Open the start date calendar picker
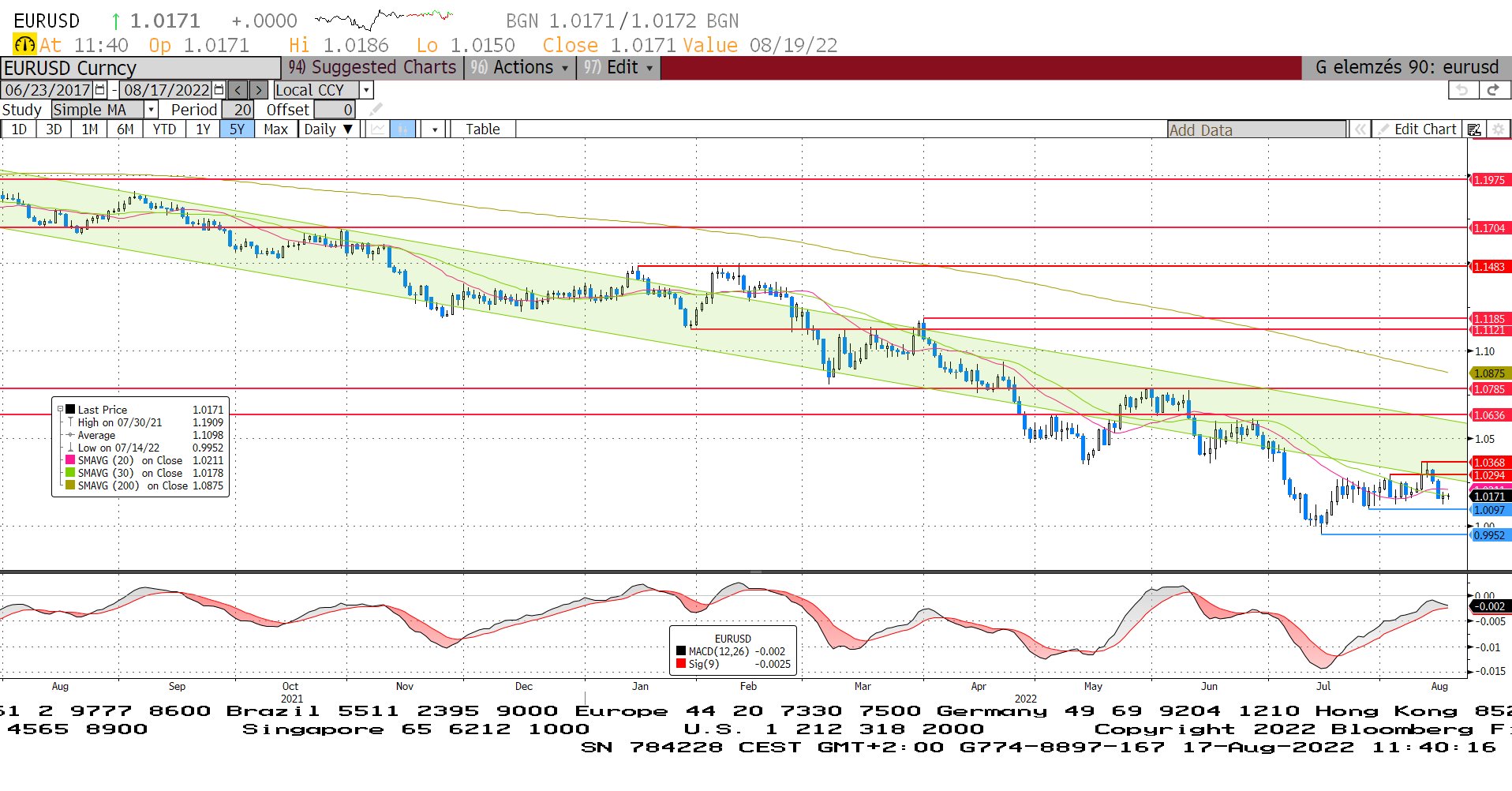Image resolution: width=1512 pixels, height=791 pixels. 100,90
